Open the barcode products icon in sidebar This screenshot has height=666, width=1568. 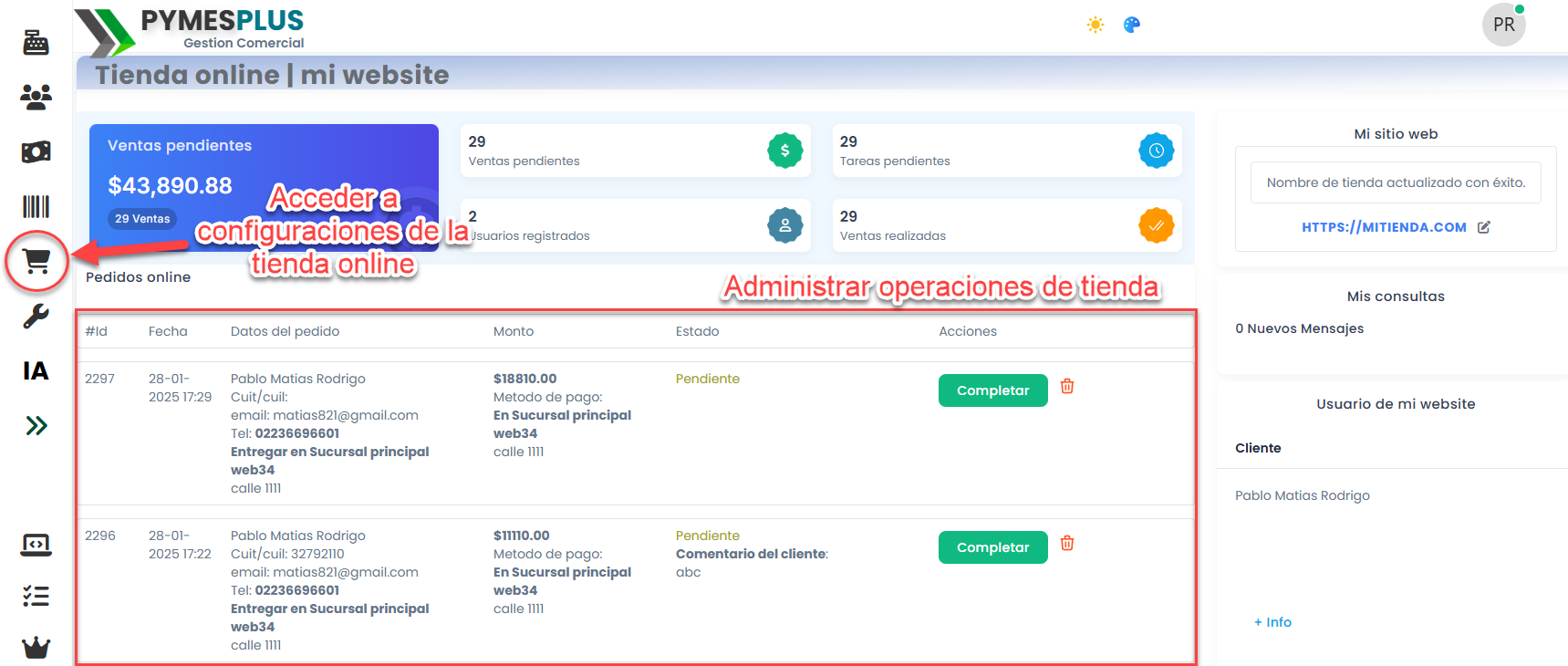point(36,206)
